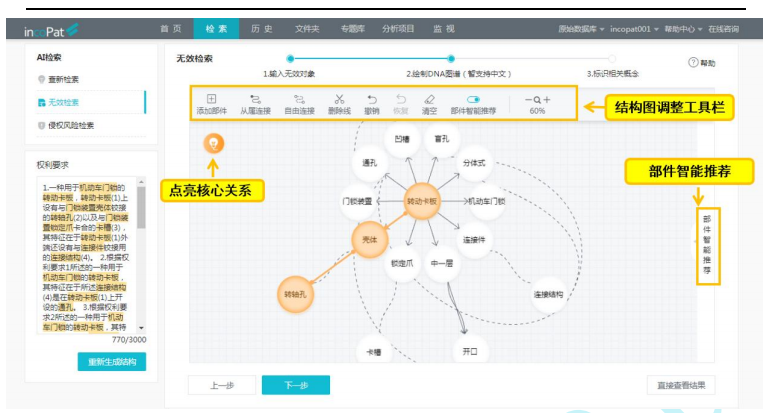Select the 机动车门锁 node
Image resolution: width=767 pixels, height=413 pixels.
487,201
